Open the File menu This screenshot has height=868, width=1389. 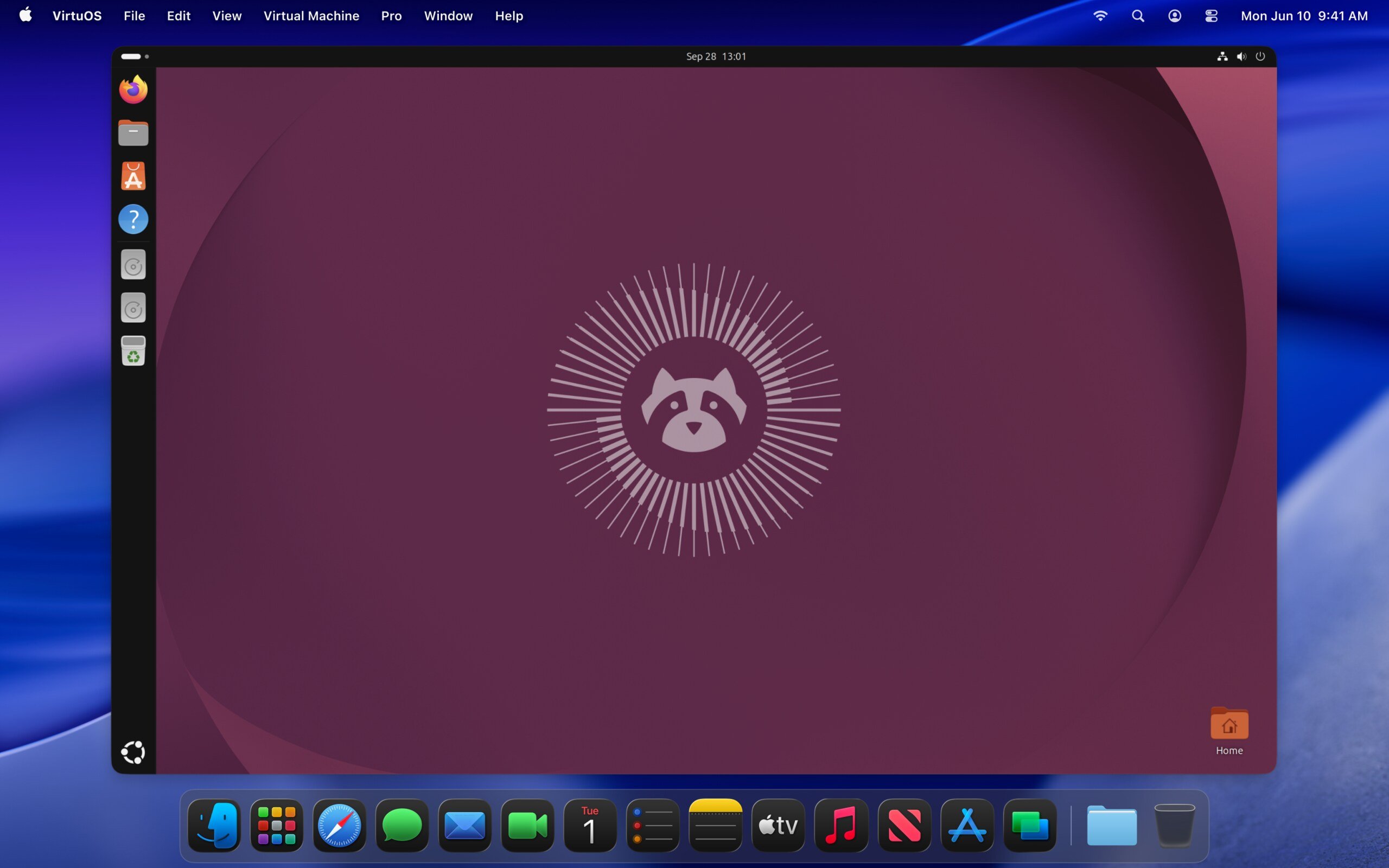click(x=135, y=16)
